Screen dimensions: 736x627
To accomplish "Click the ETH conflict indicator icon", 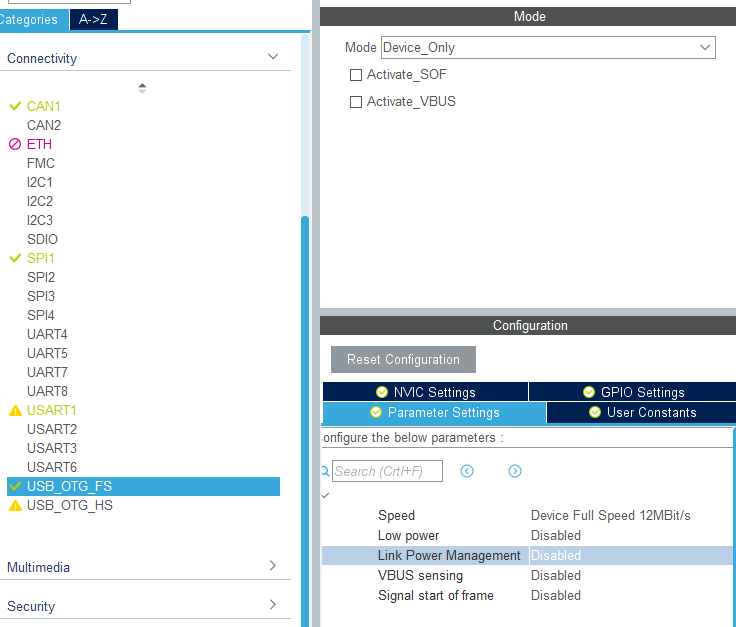I will click(x=15, y=144).
